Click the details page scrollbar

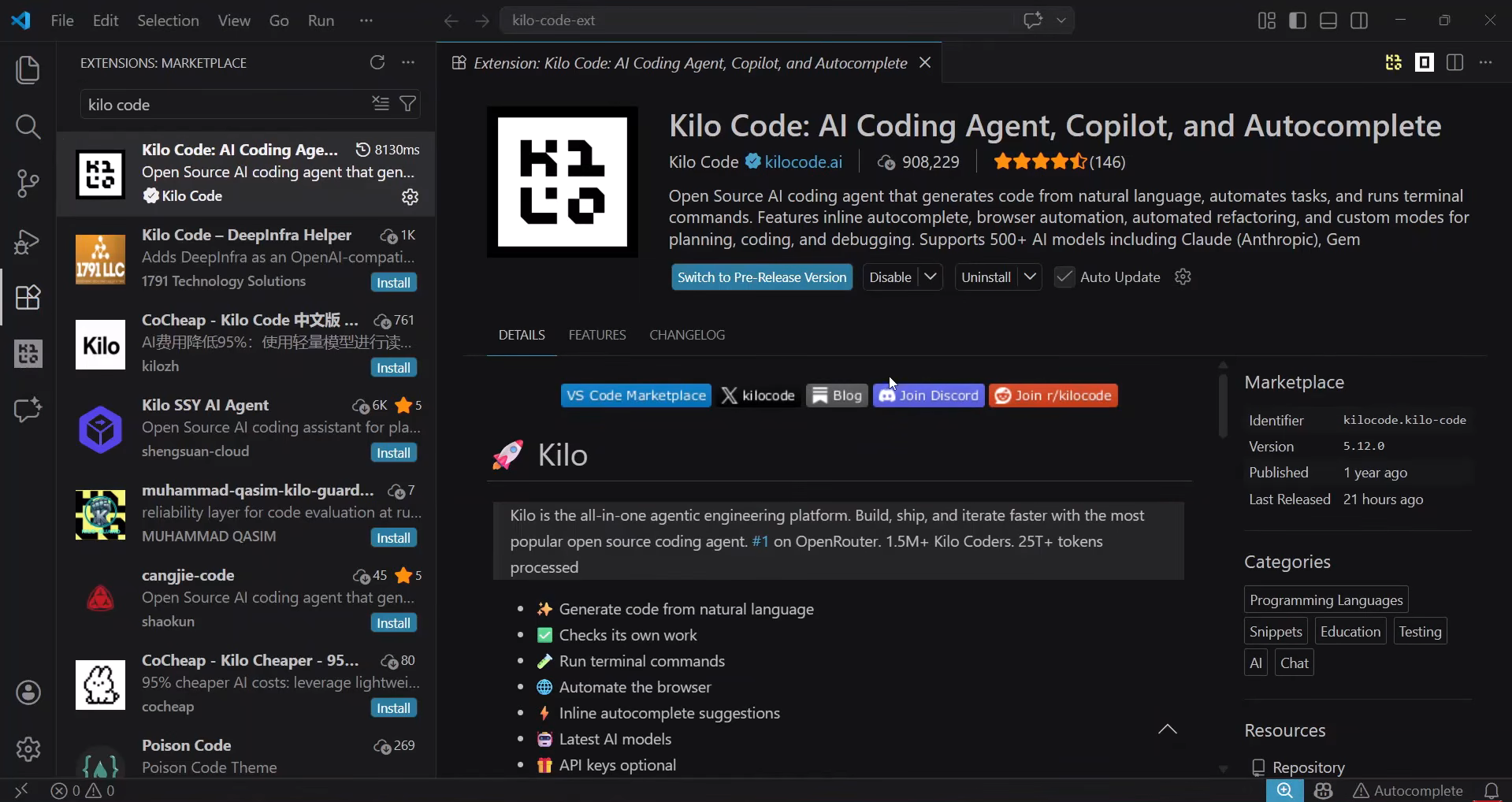tap(1223, 406)
